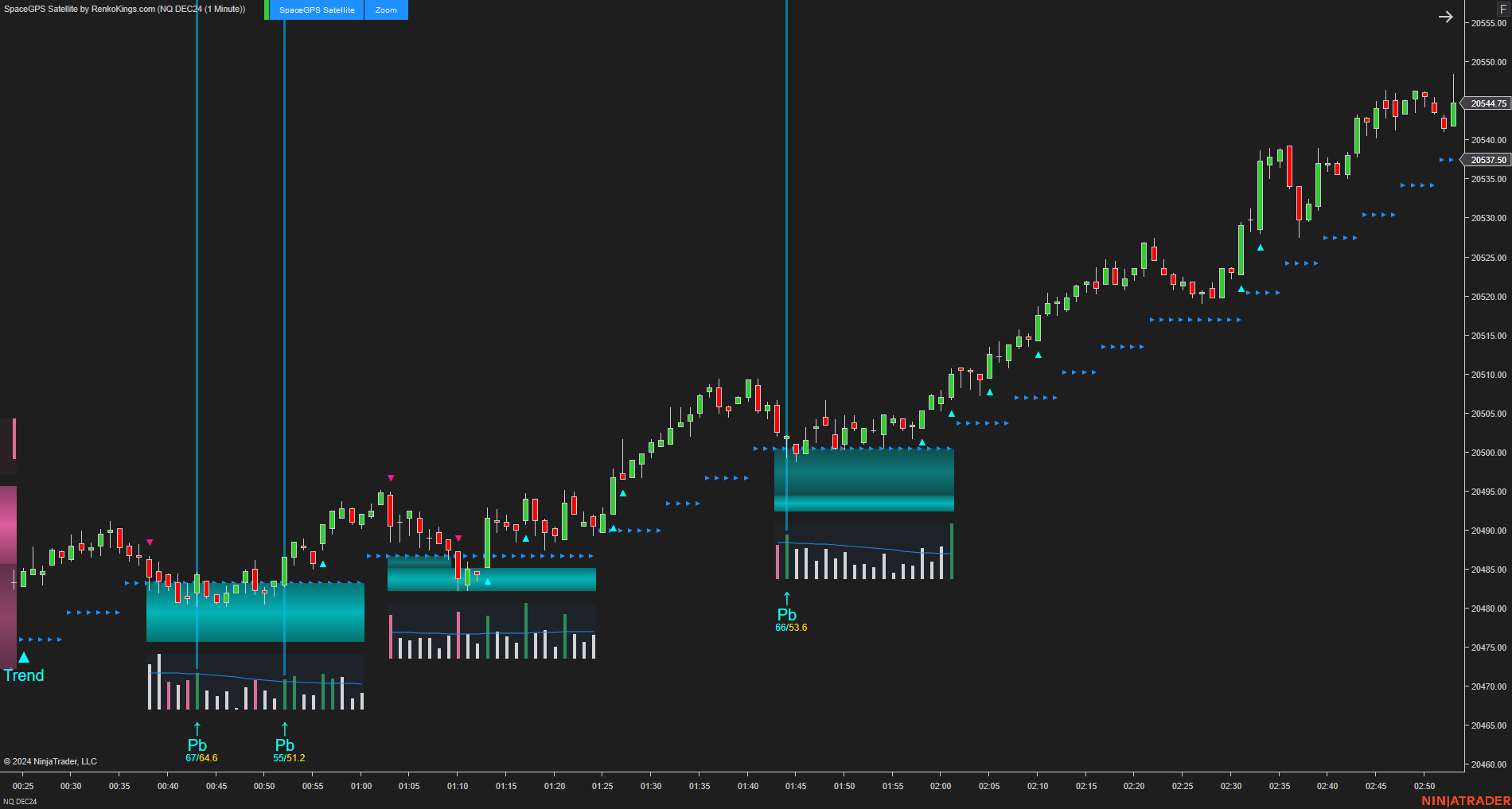Select the cyan Trend up-triangle marker

click(22, 657)
